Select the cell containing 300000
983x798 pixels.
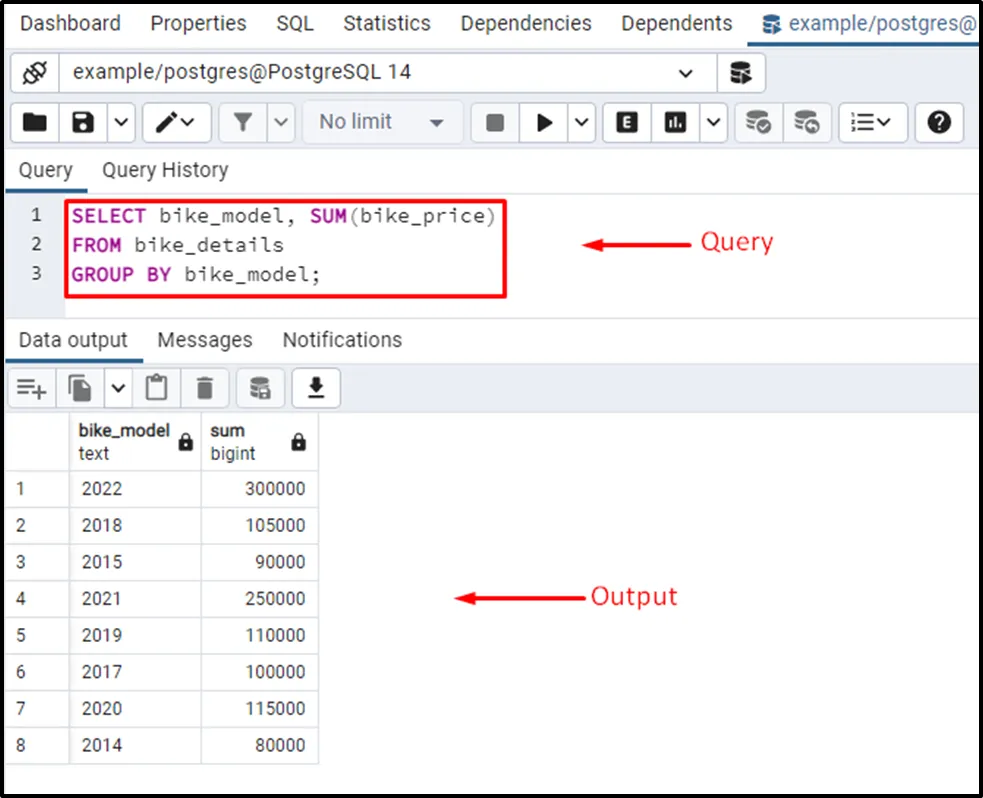(x=260, y=489)
